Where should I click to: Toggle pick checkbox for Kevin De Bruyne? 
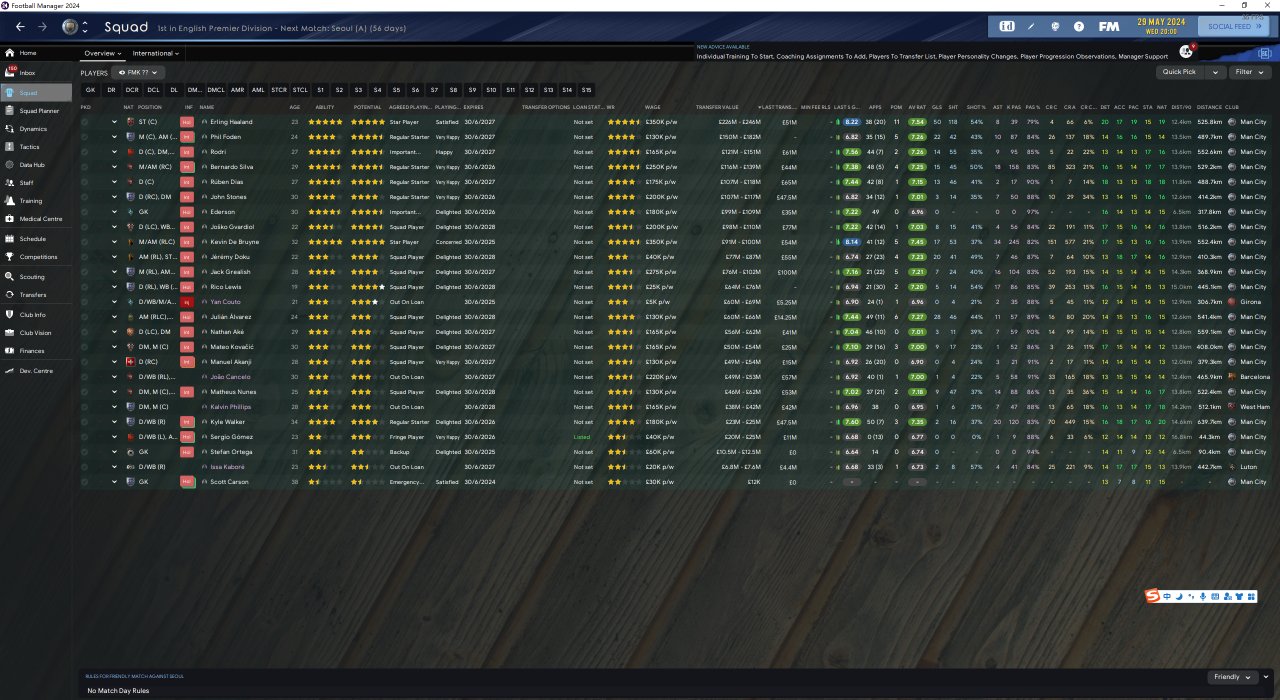[85, 242]
